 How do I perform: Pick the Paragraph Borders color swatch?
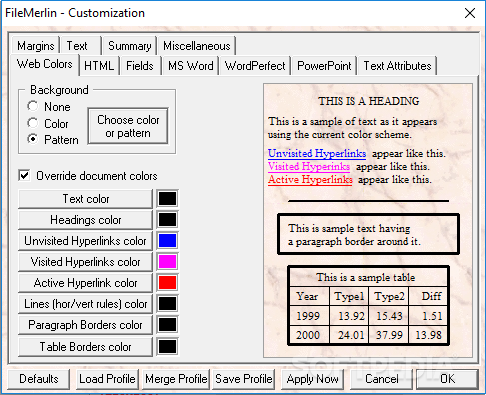[x=167, y=325]
